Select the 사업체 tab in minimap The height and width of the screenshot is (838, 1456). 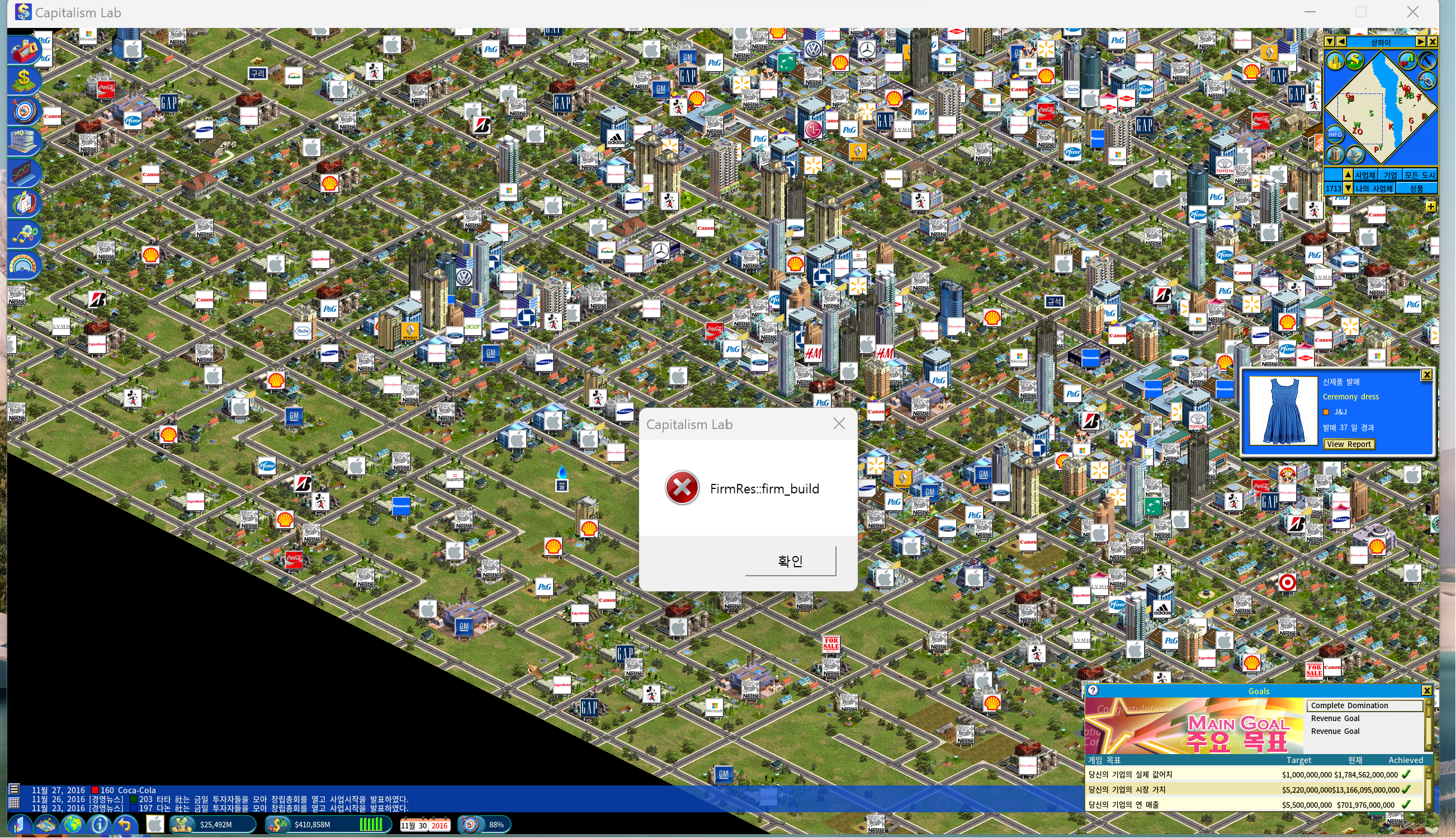pos(1365,175)
